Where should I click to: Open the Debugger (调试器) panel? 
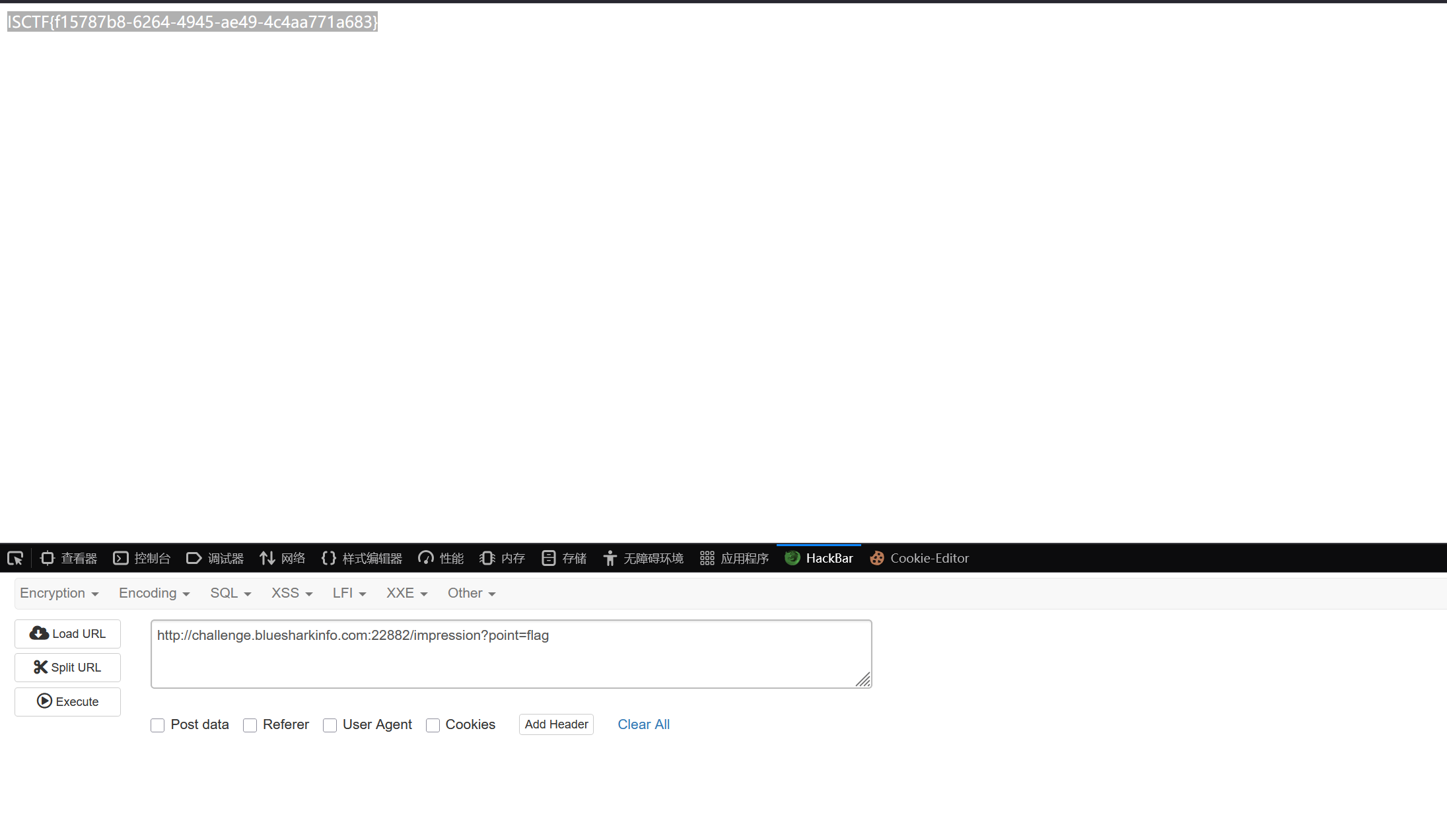point(215,559)
